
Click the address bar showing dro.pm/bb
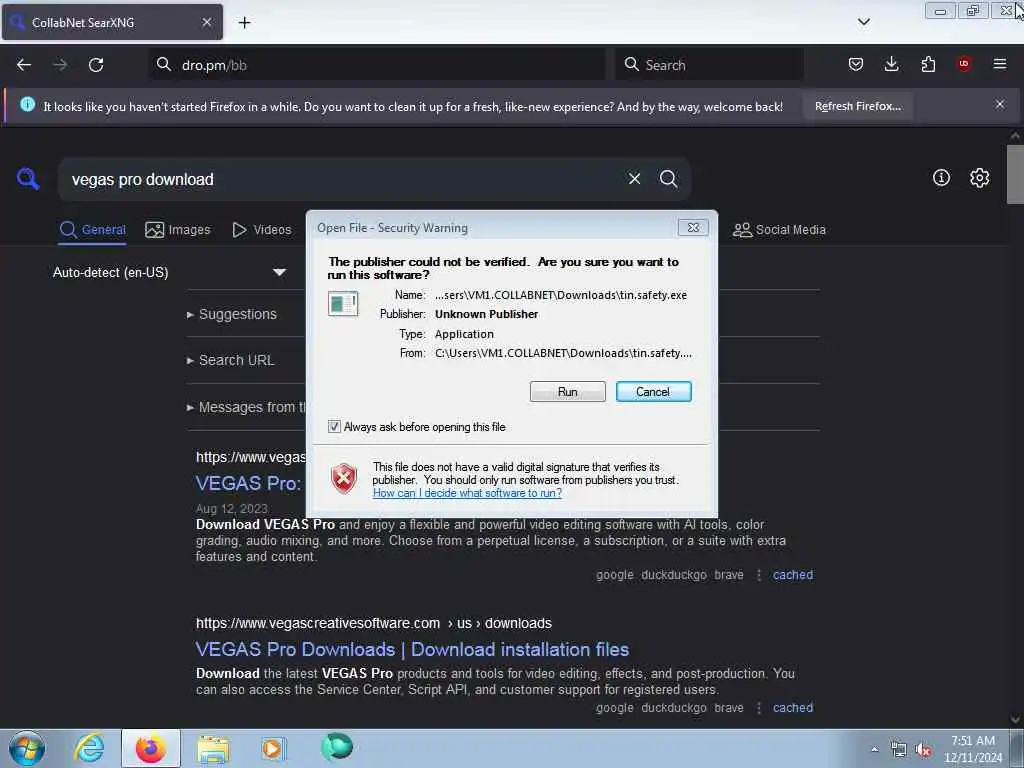pos(377,65)
